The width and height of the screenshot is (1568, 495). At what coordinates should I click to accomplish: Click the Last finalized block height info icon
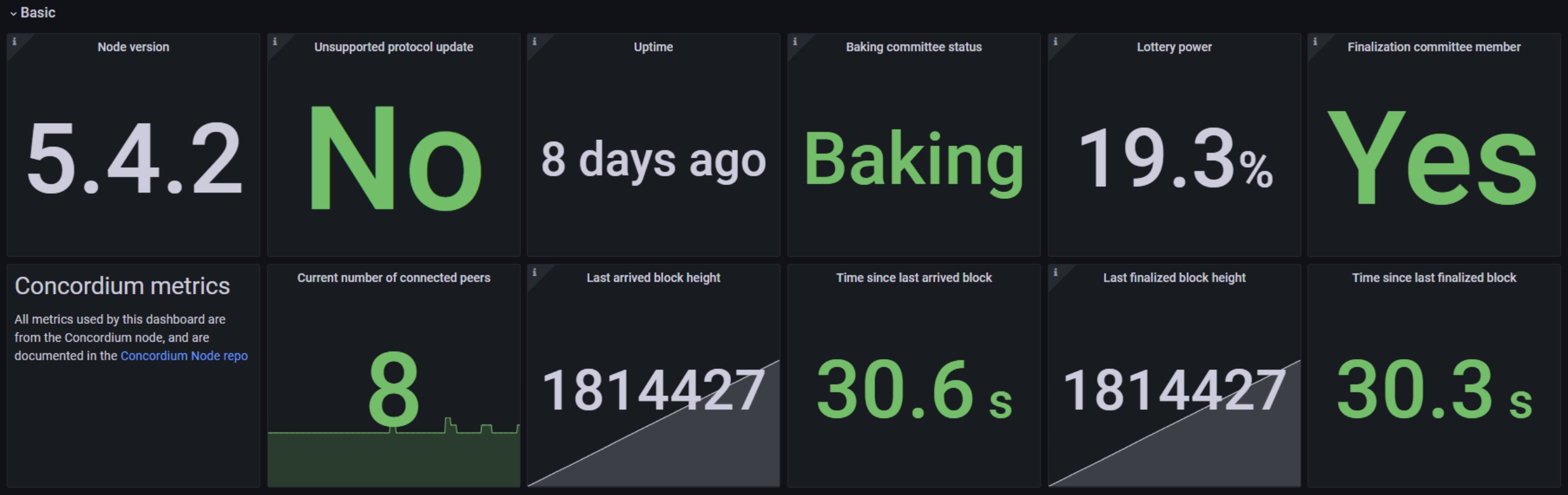pos(1056,272)
